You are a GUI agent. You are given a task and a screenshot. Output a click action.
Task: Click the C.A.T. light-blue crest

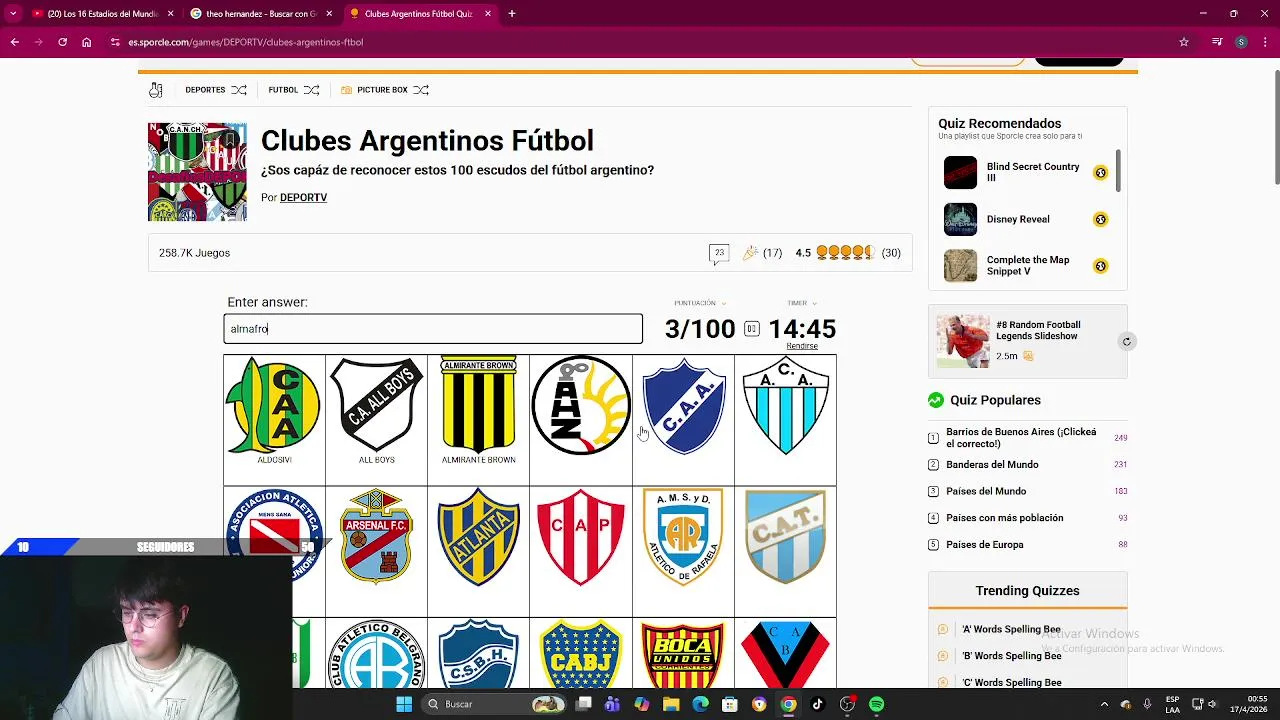click(786, 536)
